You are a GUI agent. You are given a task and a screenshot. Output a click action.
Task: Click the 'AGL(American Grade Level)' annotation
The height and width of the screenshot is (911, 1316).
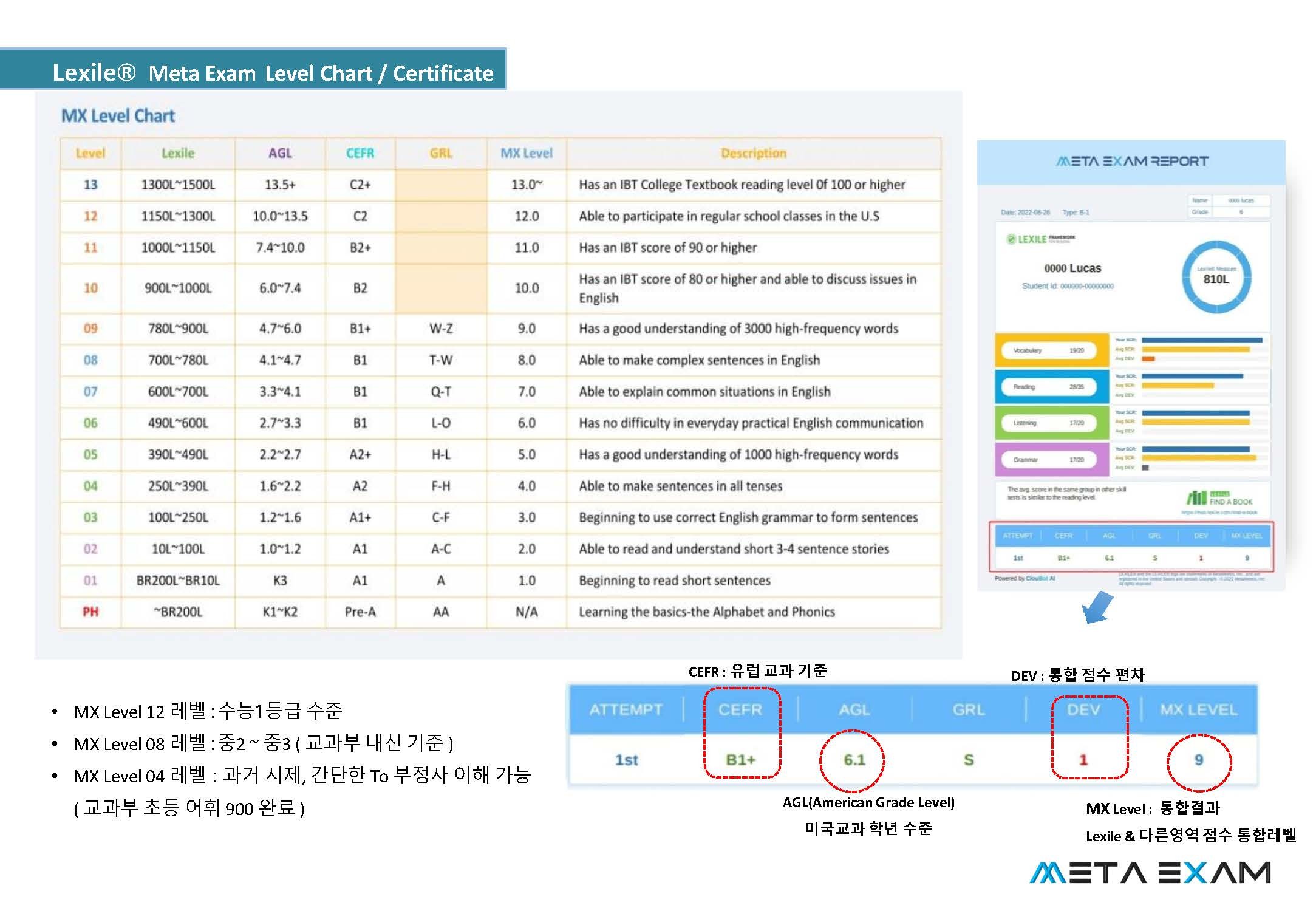tap(868, 803)
